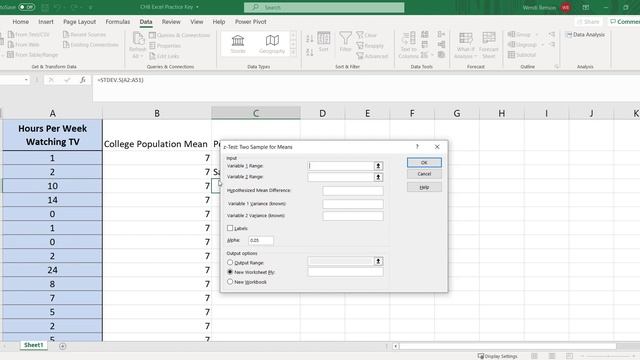Click Recent Sources icon
Screen dimensions: 640x360
(x=66, y=35)
